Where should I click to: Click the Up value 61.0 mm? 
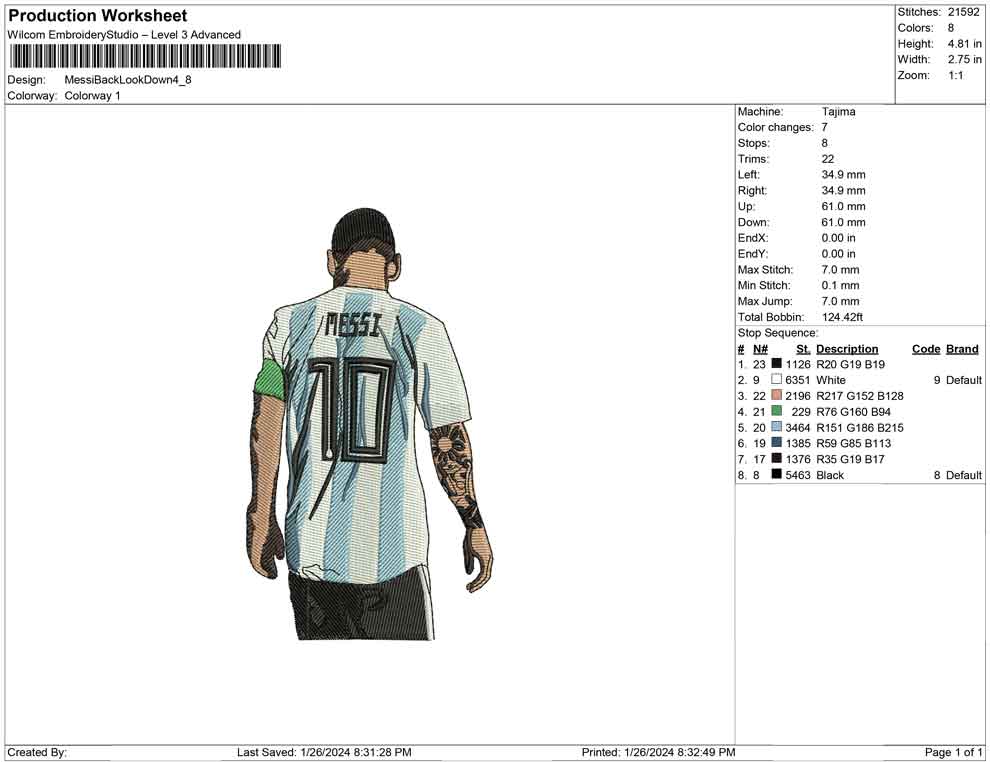[844, 206]
